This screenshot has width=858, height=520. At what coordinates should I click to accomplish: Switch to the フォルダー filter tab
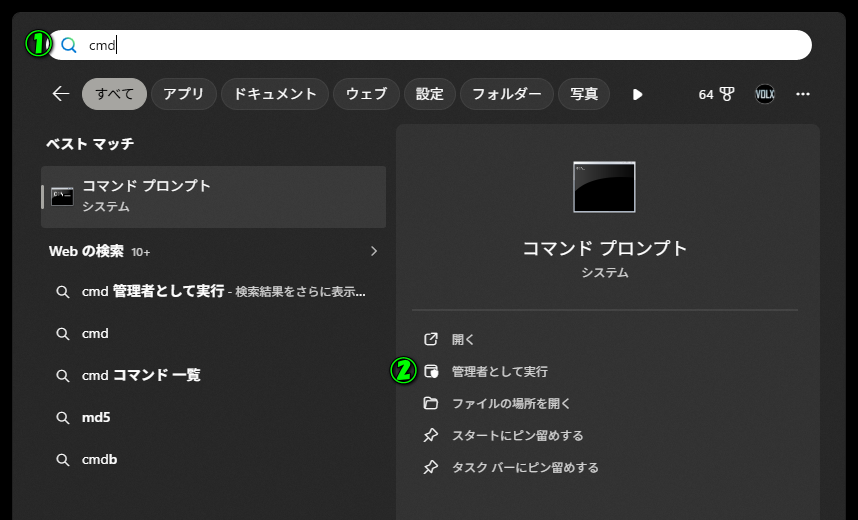507,94
